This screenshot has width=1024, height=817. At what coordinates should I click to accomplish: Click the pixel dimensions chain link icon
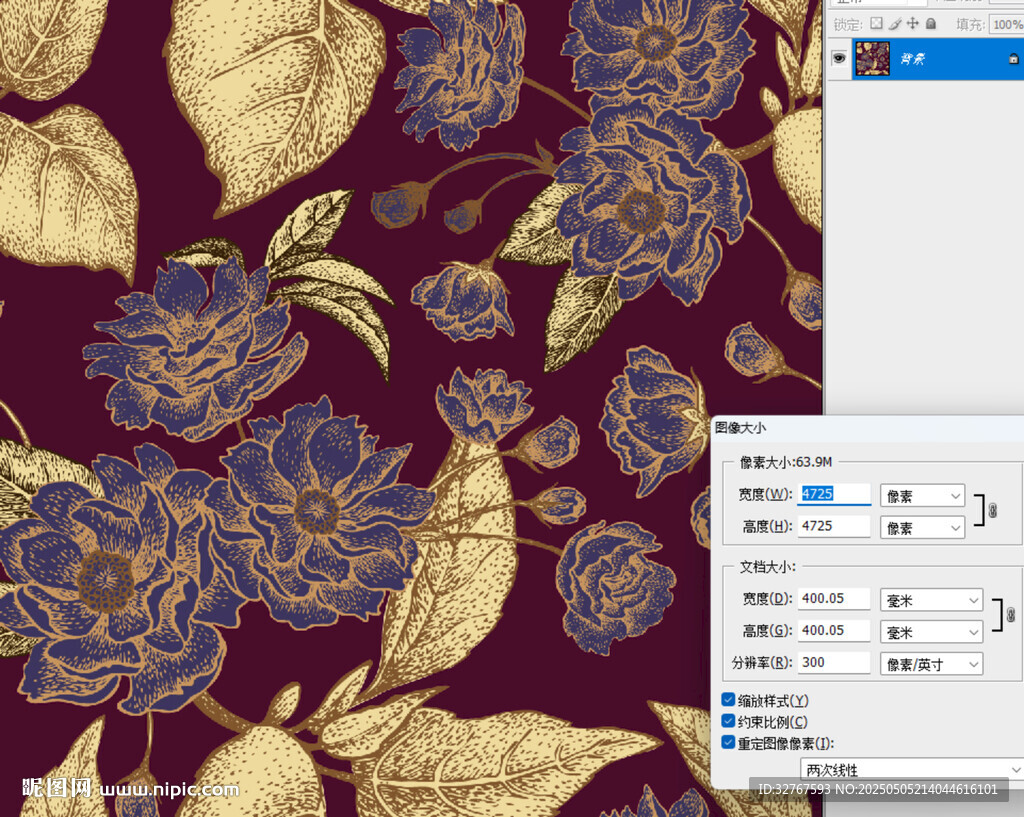tap(993, 511)
